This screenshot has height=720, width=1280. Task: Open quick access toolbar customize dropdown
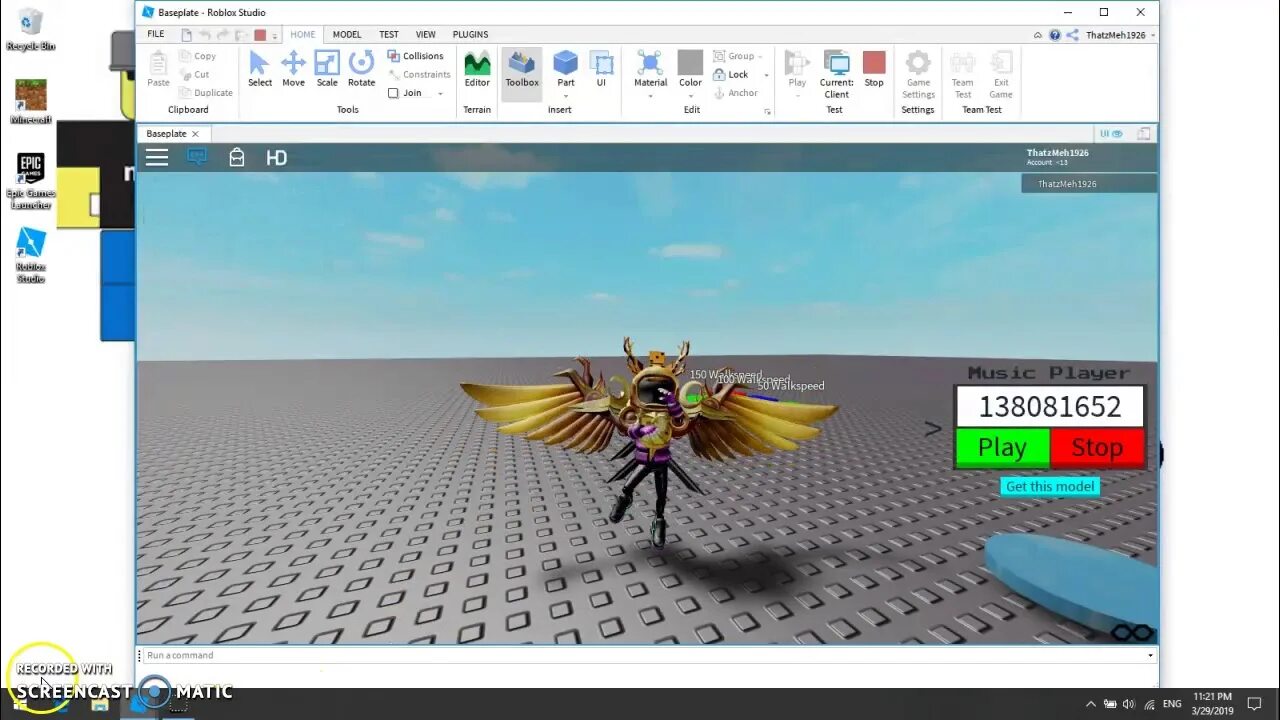point(275,36)
